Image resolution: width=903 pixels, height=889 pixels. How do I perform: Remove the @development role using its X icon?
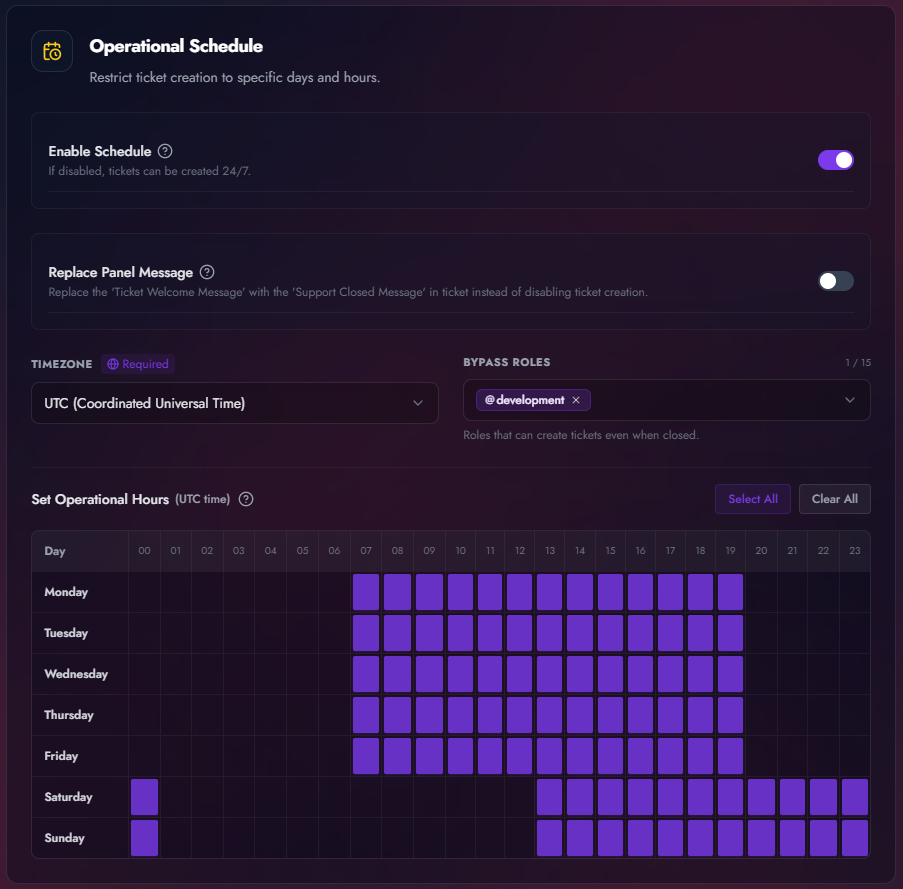click(x=576, y=399)
